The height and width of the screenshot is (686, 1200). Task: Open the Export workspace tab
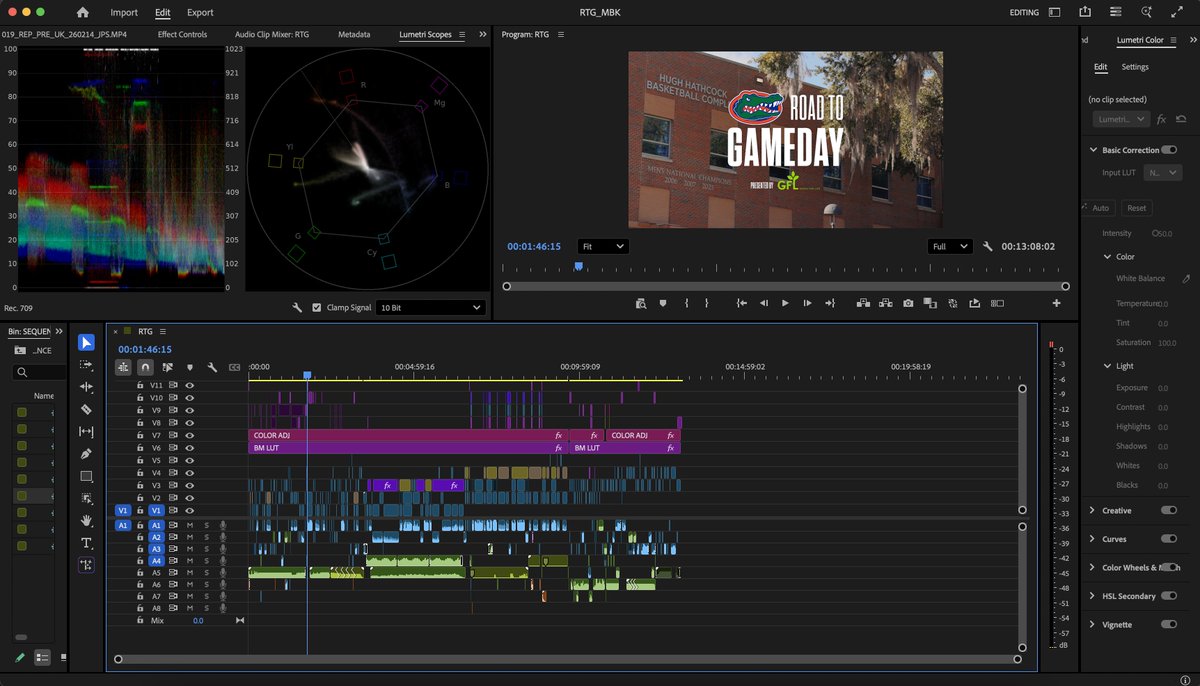(200, 12)
